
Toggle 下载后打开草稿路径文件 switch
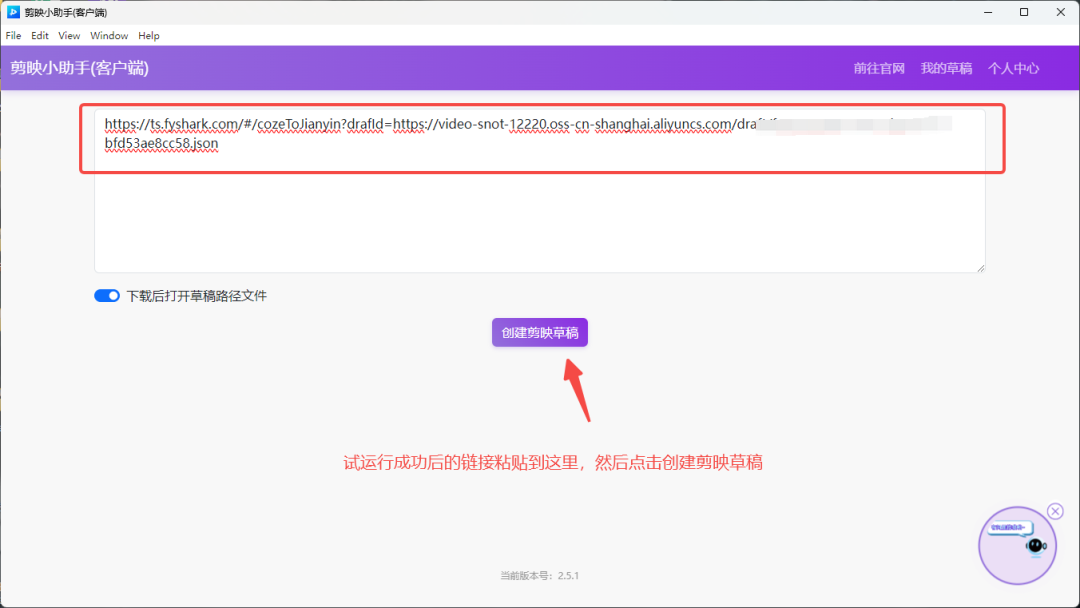click(x=107, y=295)
